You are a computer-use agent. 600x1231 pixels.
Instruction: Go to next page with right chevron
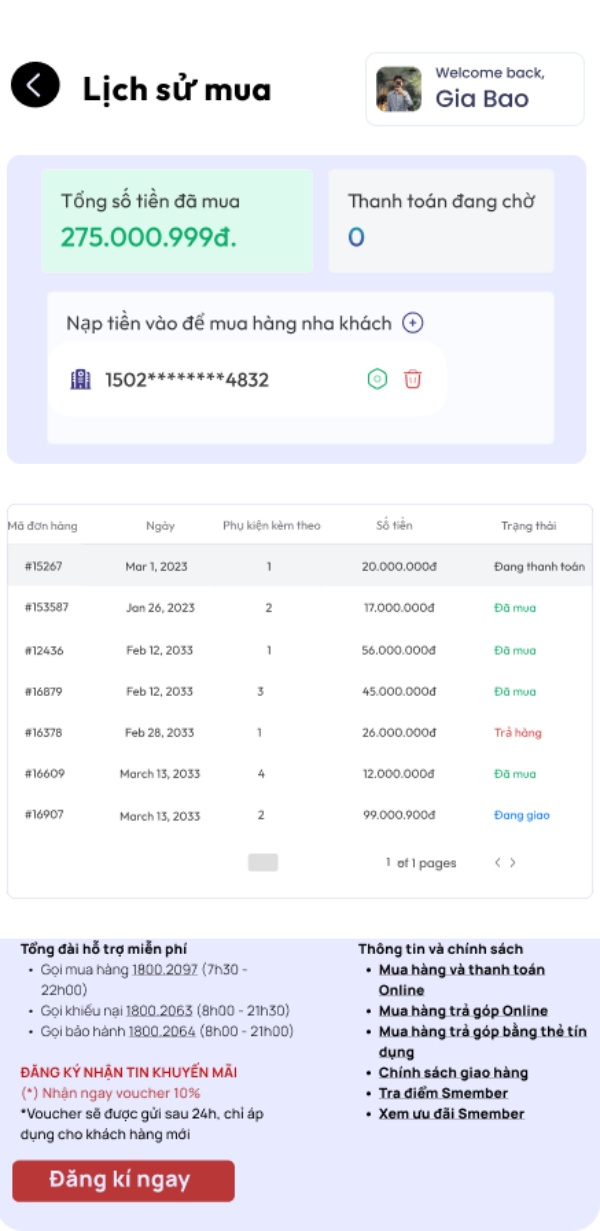[513, 862]
